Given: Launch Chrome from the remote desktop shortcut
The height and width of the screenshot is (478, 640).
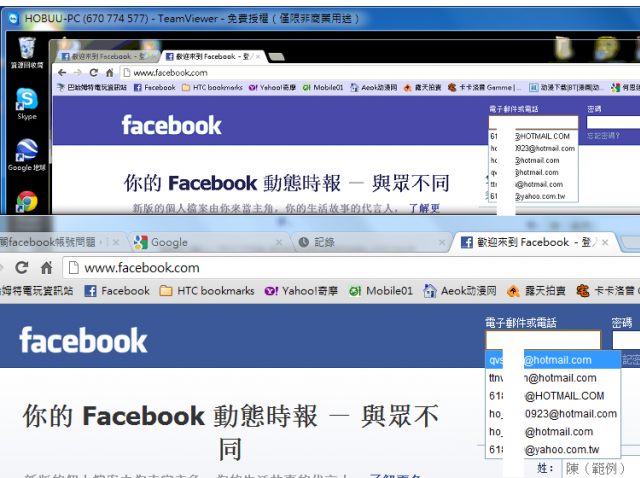Looking at the screenshot, I should pyautogui.click(x=27, y=201).
